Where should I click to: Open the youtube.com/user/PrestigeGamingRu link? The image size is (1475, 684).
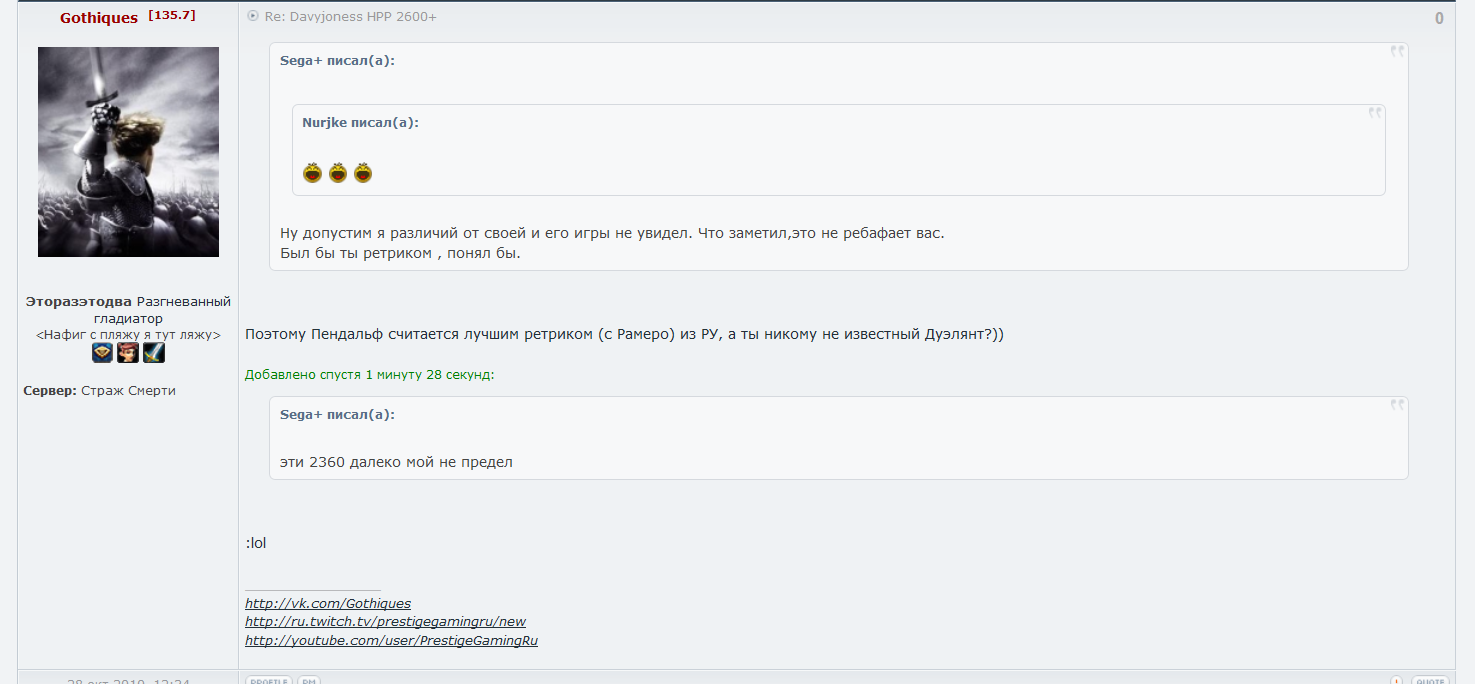[391, 640]
